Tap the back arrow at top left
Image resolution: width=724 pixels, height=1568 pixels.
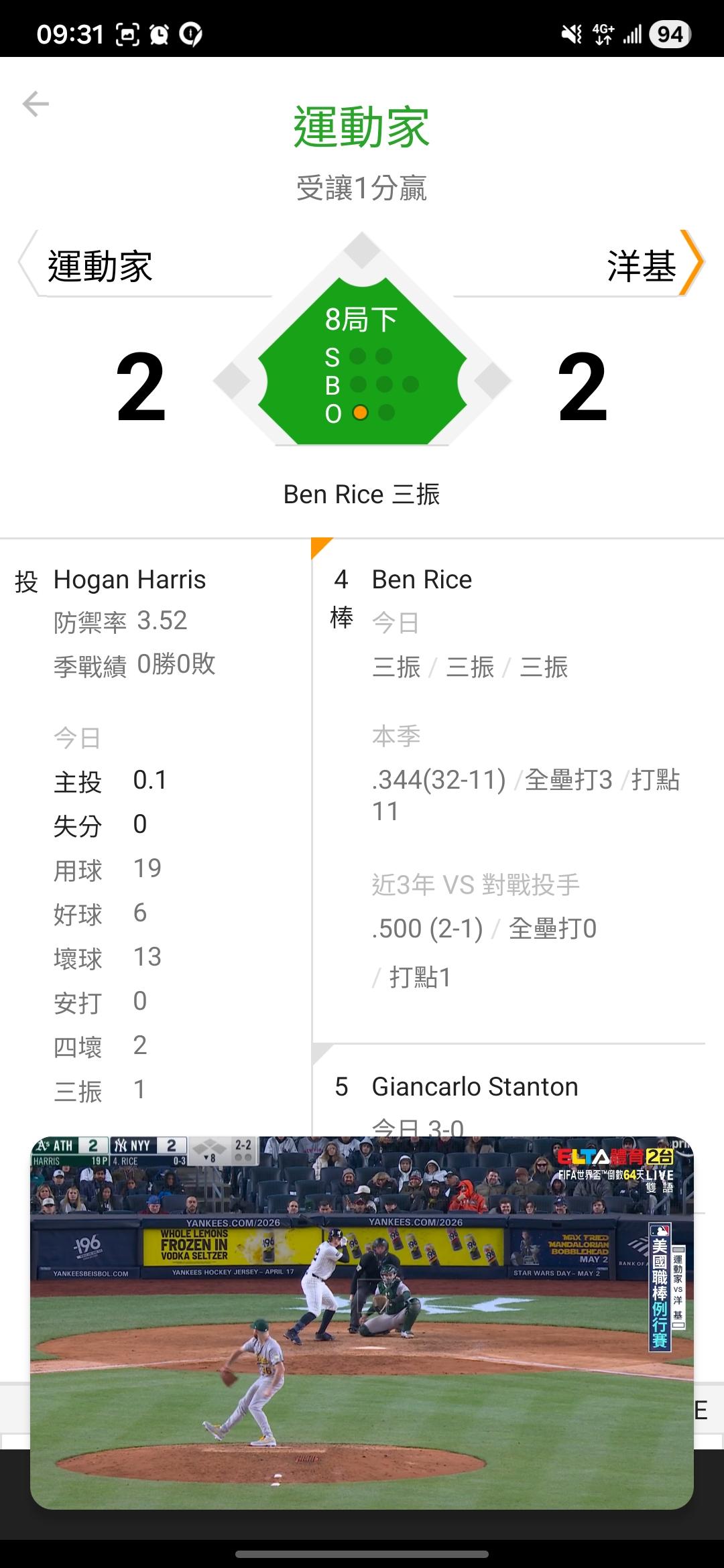coord(36,105)
